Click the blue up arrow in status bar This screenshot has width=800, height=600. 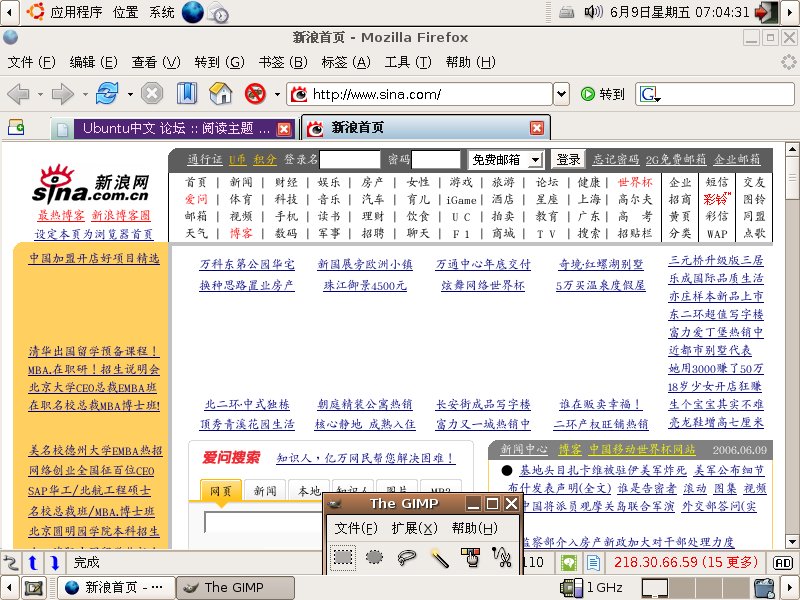coord(33,563)
